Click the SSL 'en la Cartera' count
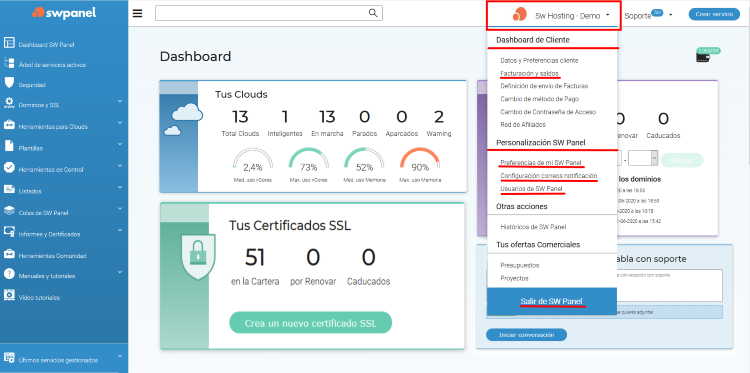Image resolution: width=750 pixels, height=373 pixels. click(254, 258)
